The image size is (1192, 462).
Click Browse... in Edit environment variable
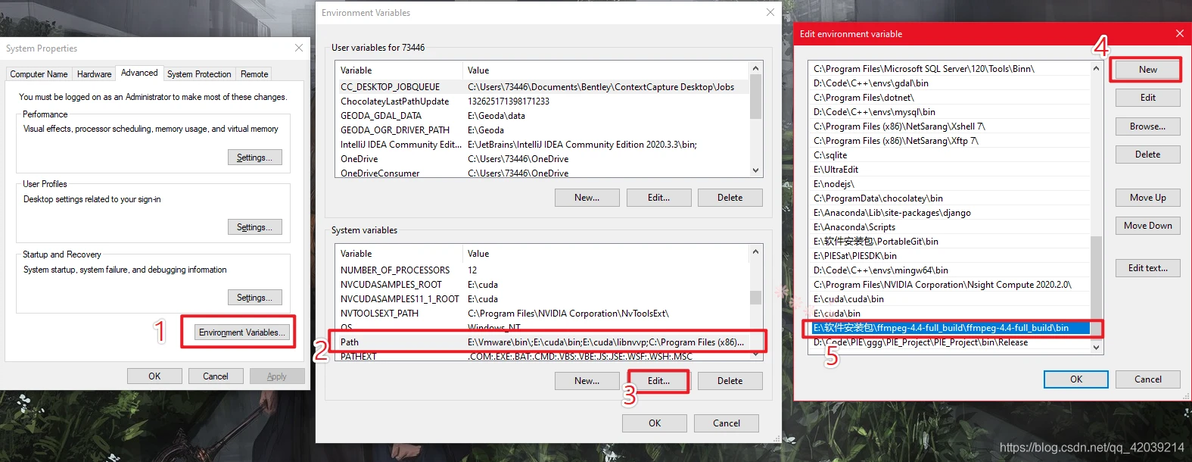(1147, 126)
